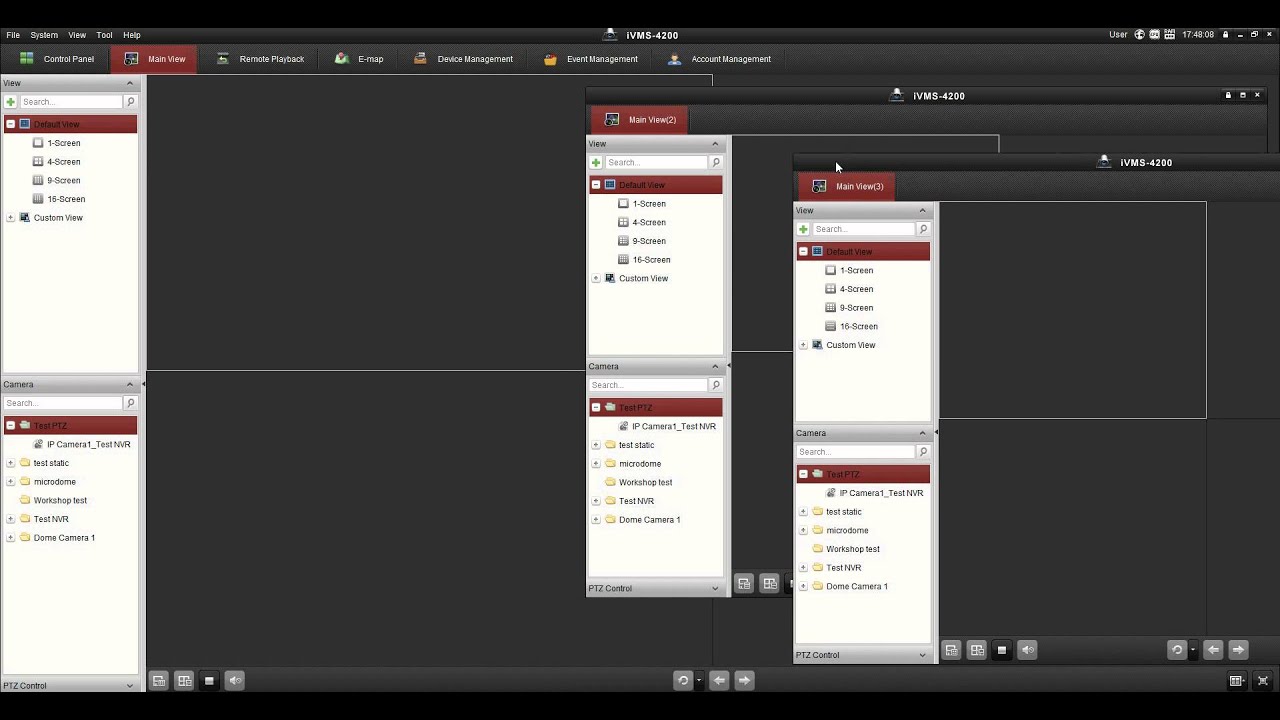Go to previous page in Main View(3)

(x=1213, y=650)
